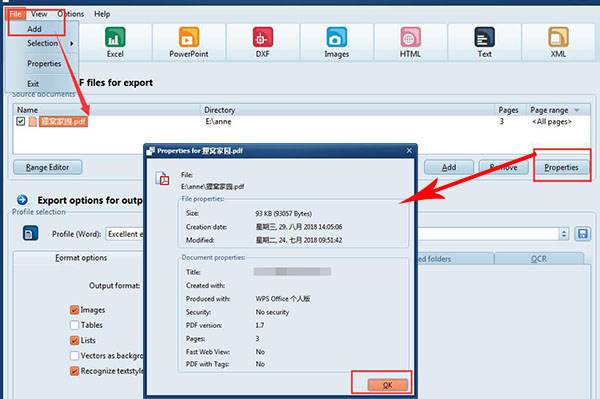Image resolution: width=600 pixels, height=399 pixels.
Task: Pick the DXF export format icon
Action: [262, 37]
